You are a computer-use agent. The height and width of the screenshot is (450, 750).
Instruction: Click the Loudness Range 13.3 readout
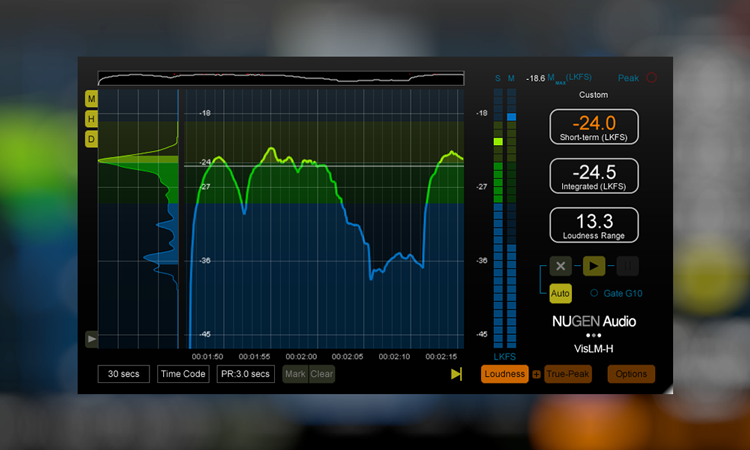[x=594, y=225]
